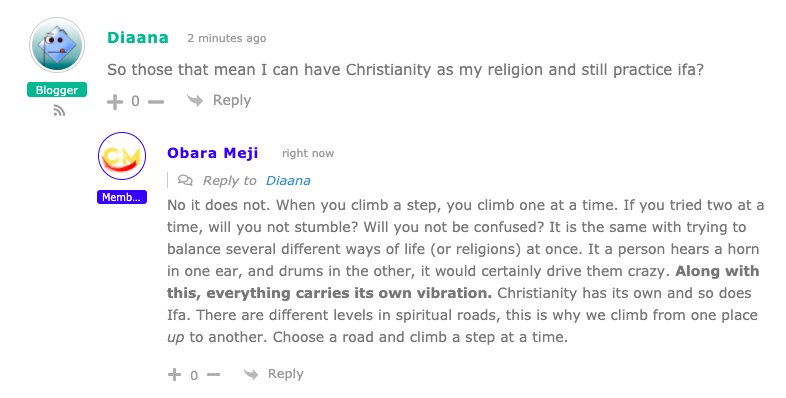Click the reply arrow icon on Diaana's comment
The height and width of the screenshot is (398, 786).
coord(194,100)
